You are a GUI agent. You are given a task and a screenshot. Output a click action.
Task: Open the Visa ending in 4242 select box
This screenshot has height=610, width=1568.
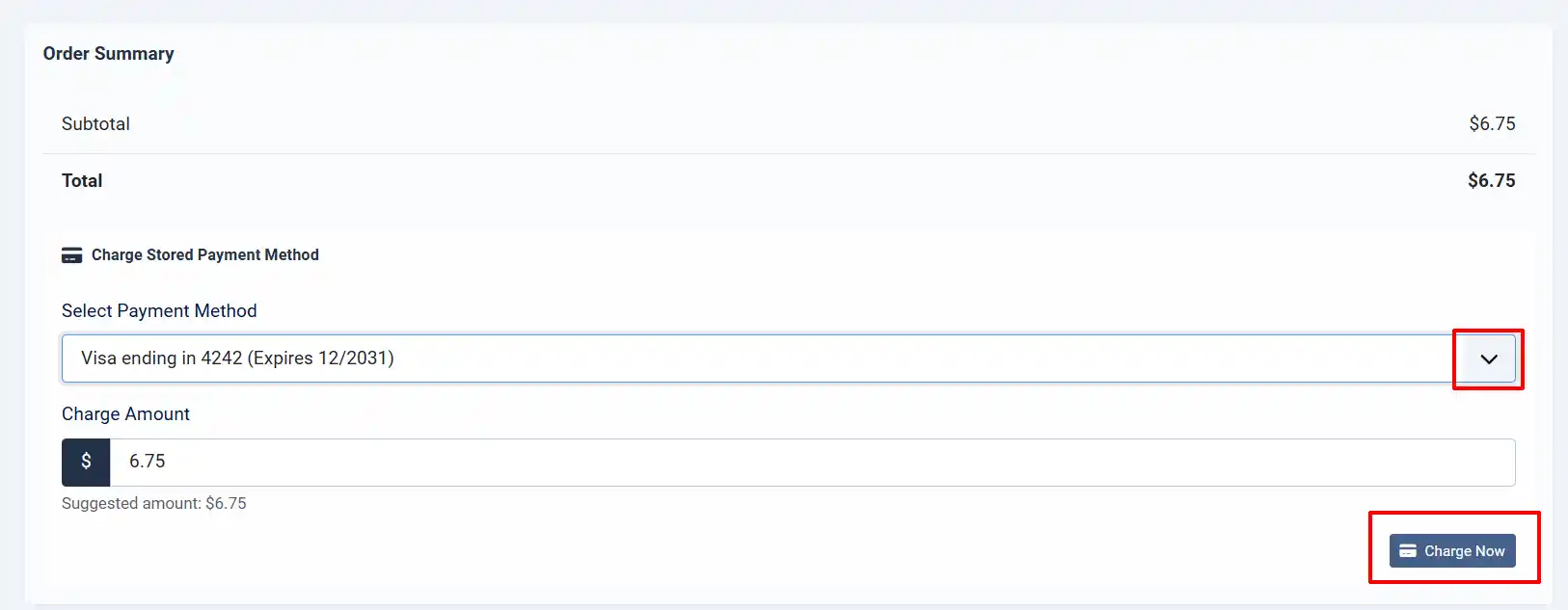[788, 358]
